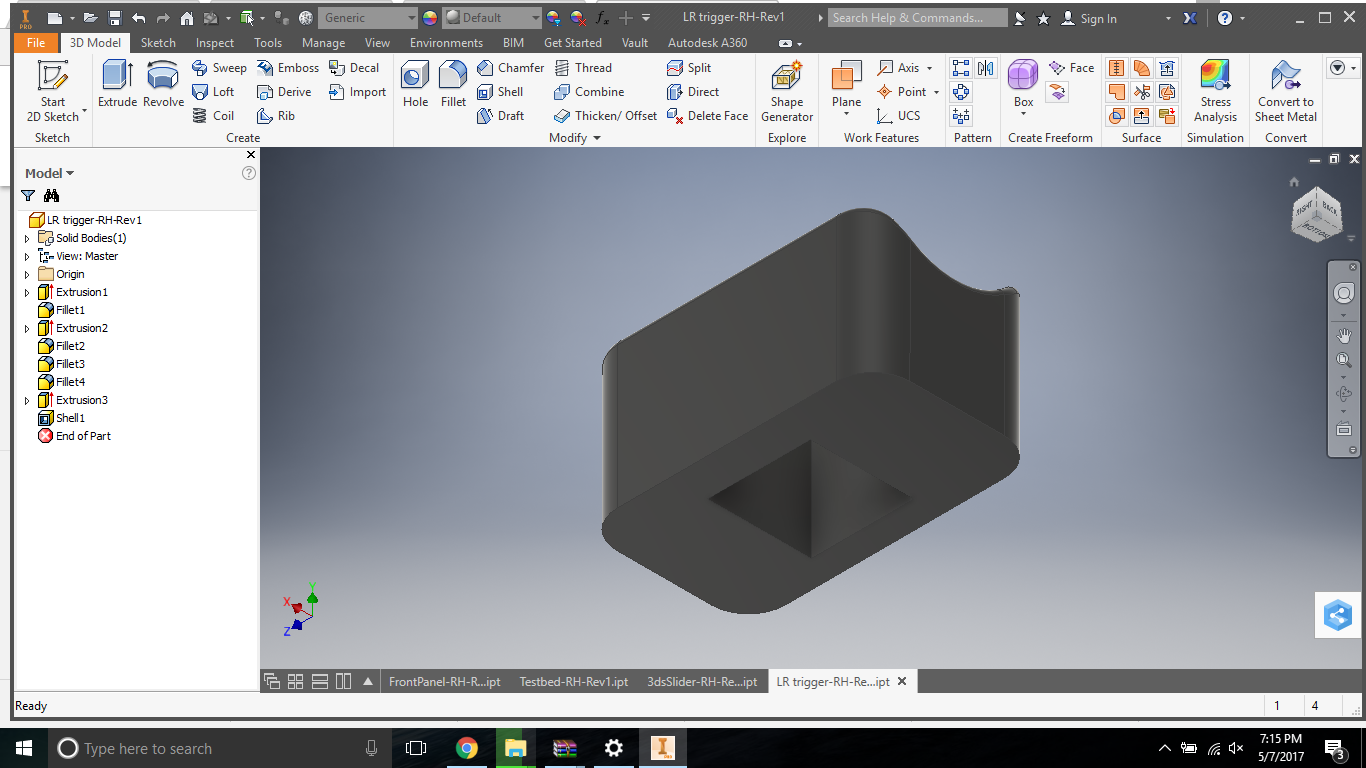Image resolution: width=1366 pixels, height=768 pixels.
Task: Expand the Extrusion3 feature node
Action: 27,401
